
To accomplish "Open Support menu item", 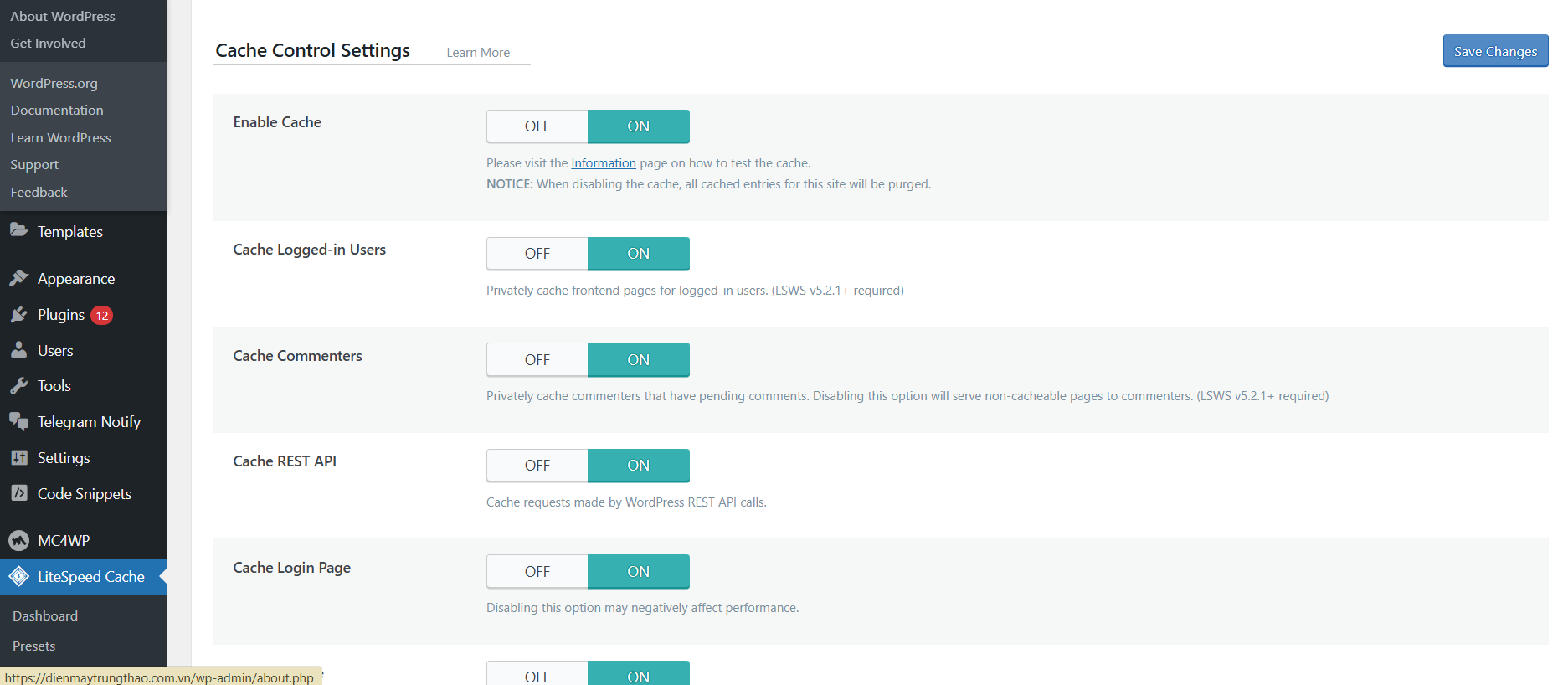I will click(34, 164).
